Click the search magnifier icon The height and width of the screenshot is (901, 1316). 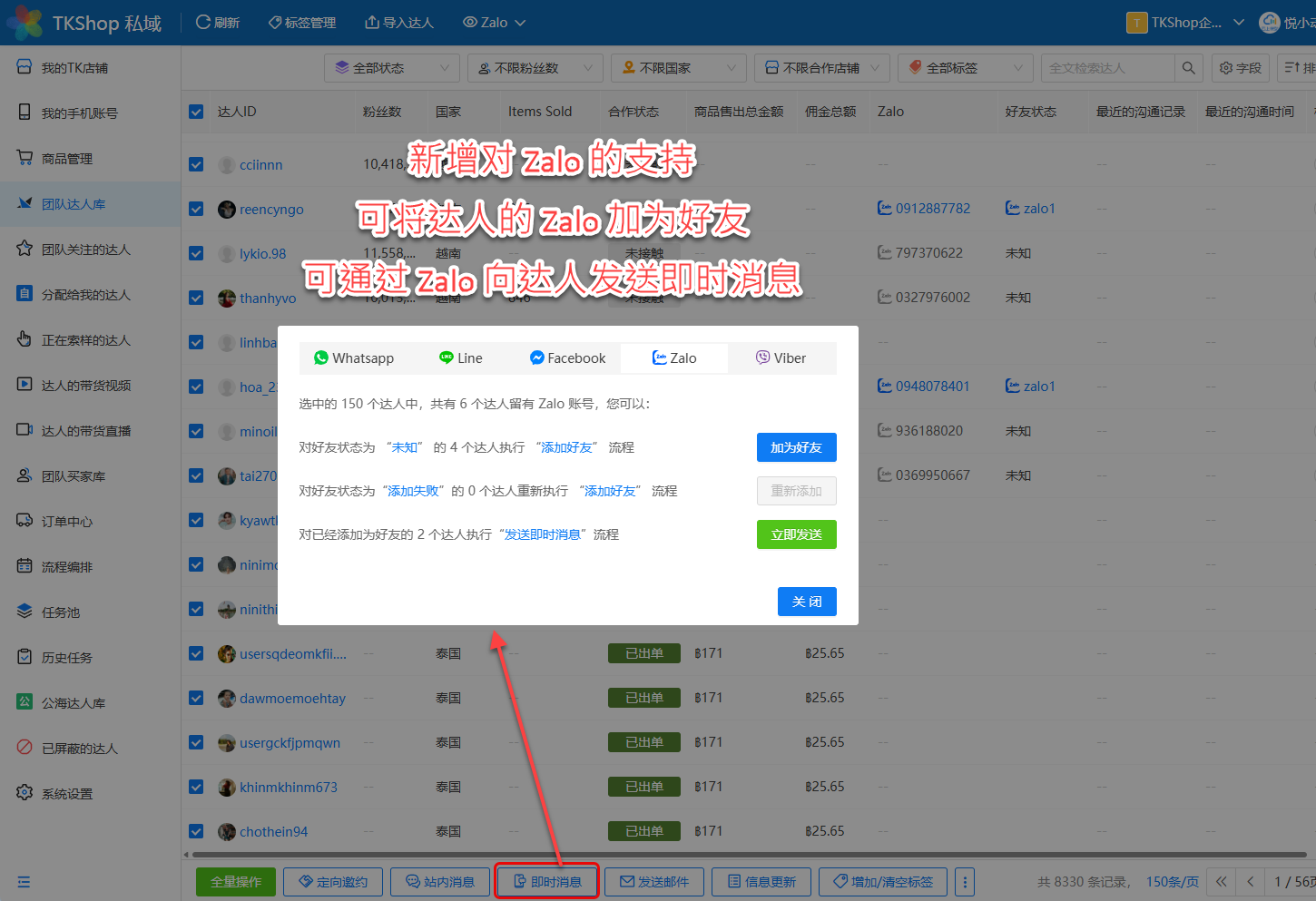tap(1188, 68)
